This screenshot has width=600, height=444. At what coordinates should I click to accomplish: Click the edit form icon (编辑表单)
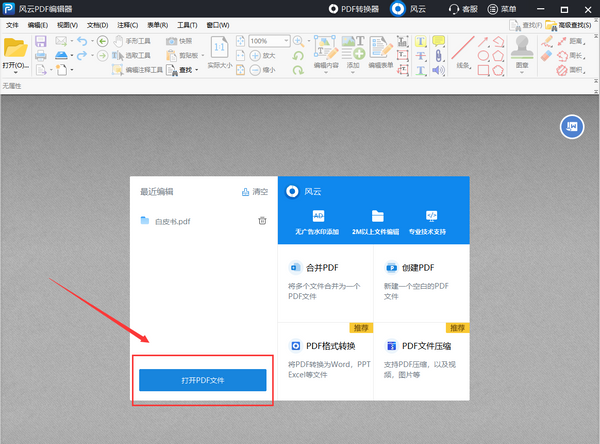381,52
